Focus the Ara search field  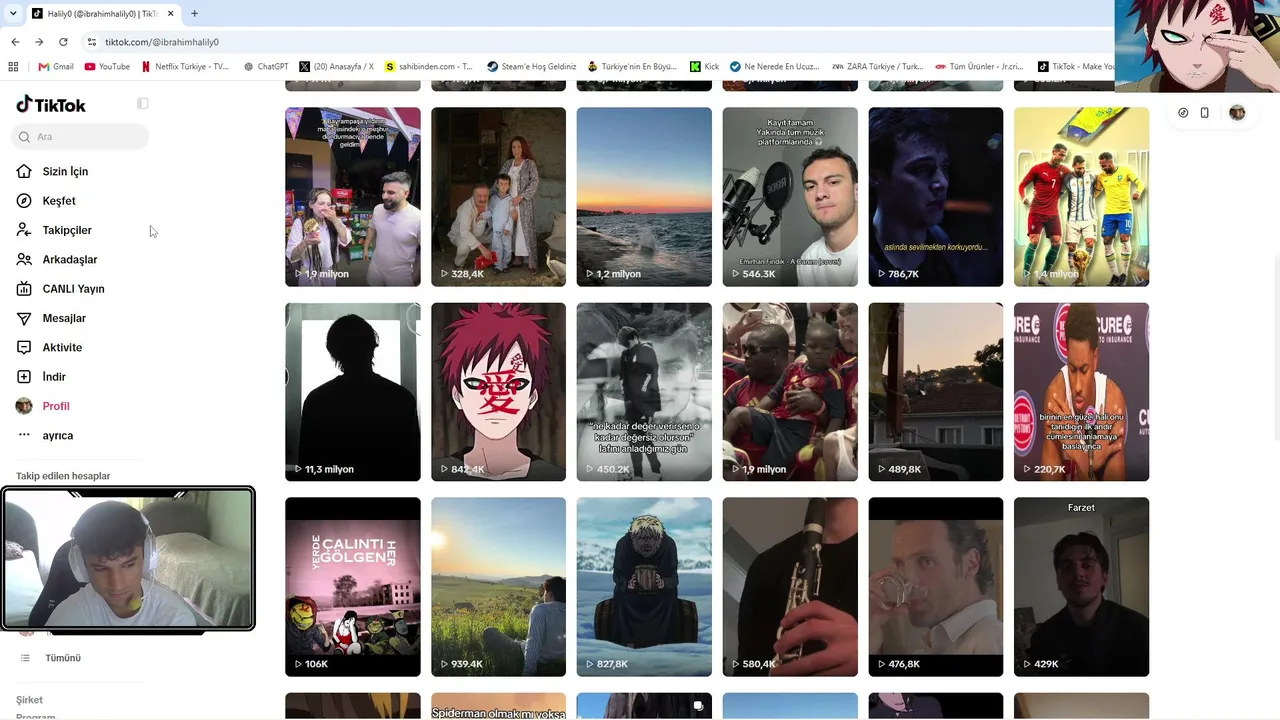pos(81,137)
